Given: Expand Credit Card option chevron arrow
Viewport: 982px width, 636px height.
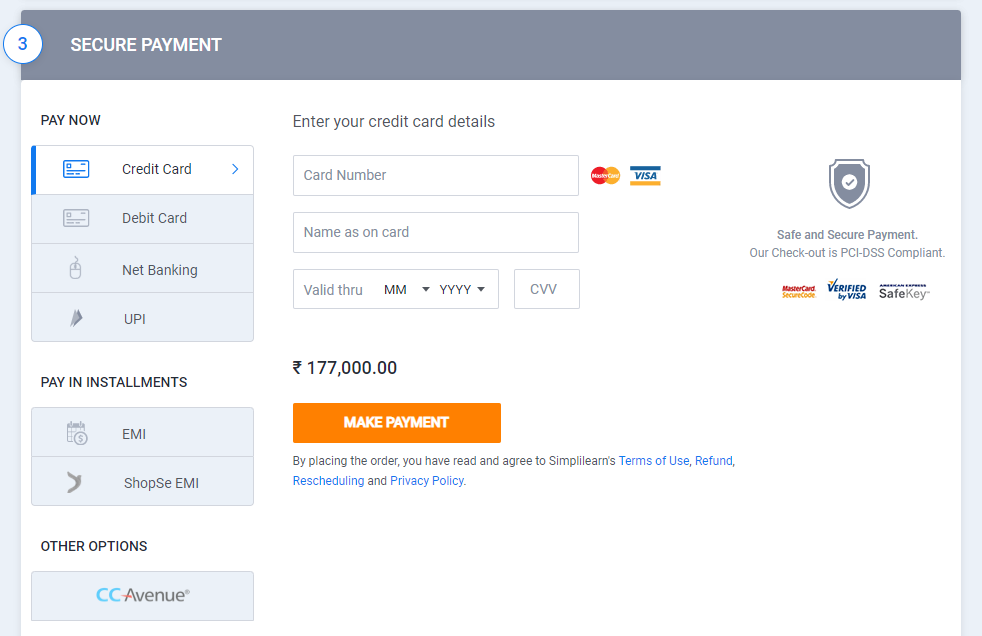Looking at the screenshot, I should [235, 169].
